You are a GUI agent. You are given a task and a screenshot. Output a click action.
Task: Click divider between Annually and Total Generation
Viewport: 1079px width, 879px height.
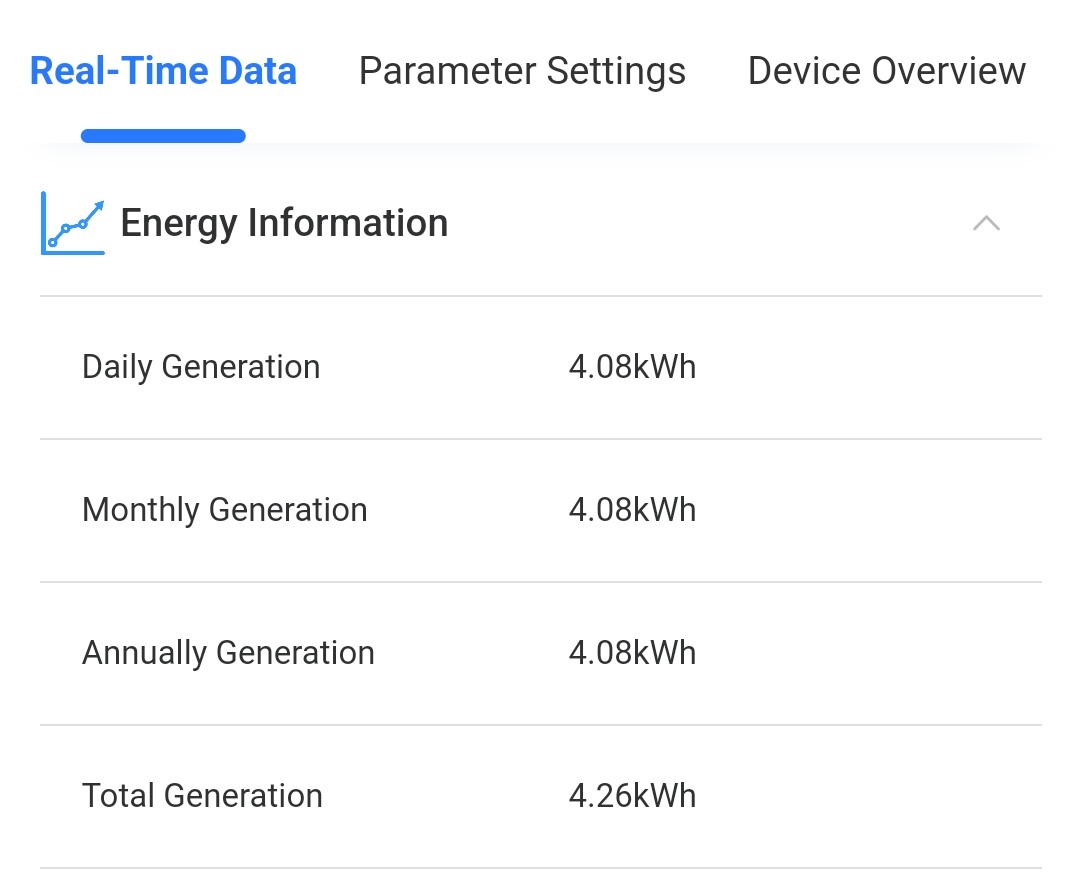[x=540, y=725]
